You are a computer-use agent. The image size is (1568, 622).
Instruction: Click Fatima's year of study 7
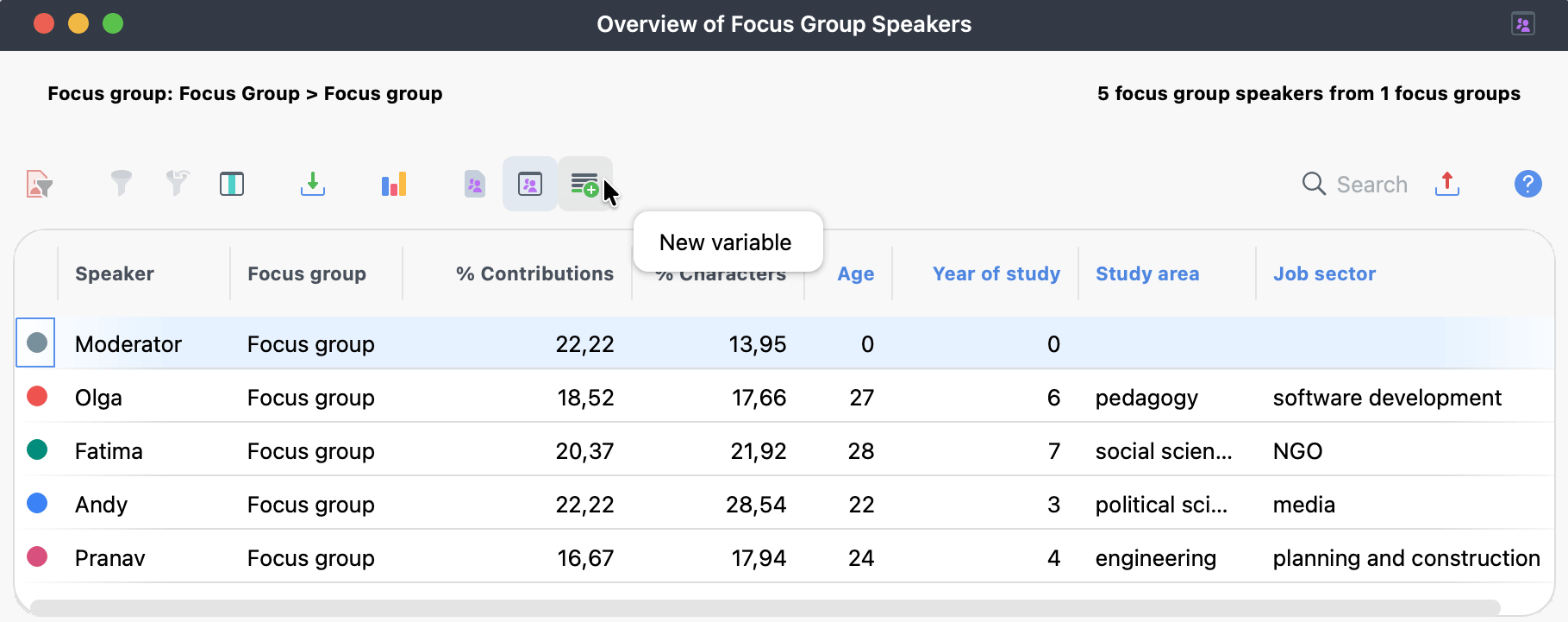pyautogui.click(x=1054, y=451)
